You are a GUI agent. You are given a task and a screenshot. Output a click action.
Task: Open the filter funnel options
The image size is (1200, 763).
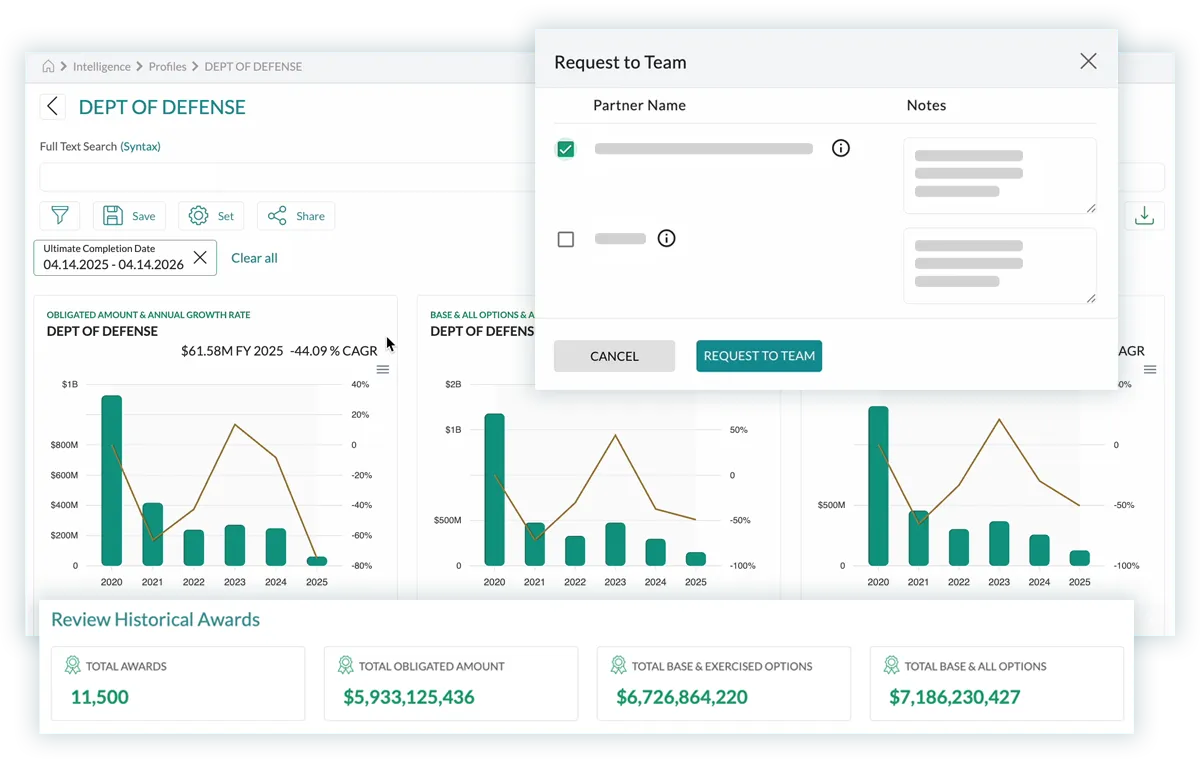60,215
